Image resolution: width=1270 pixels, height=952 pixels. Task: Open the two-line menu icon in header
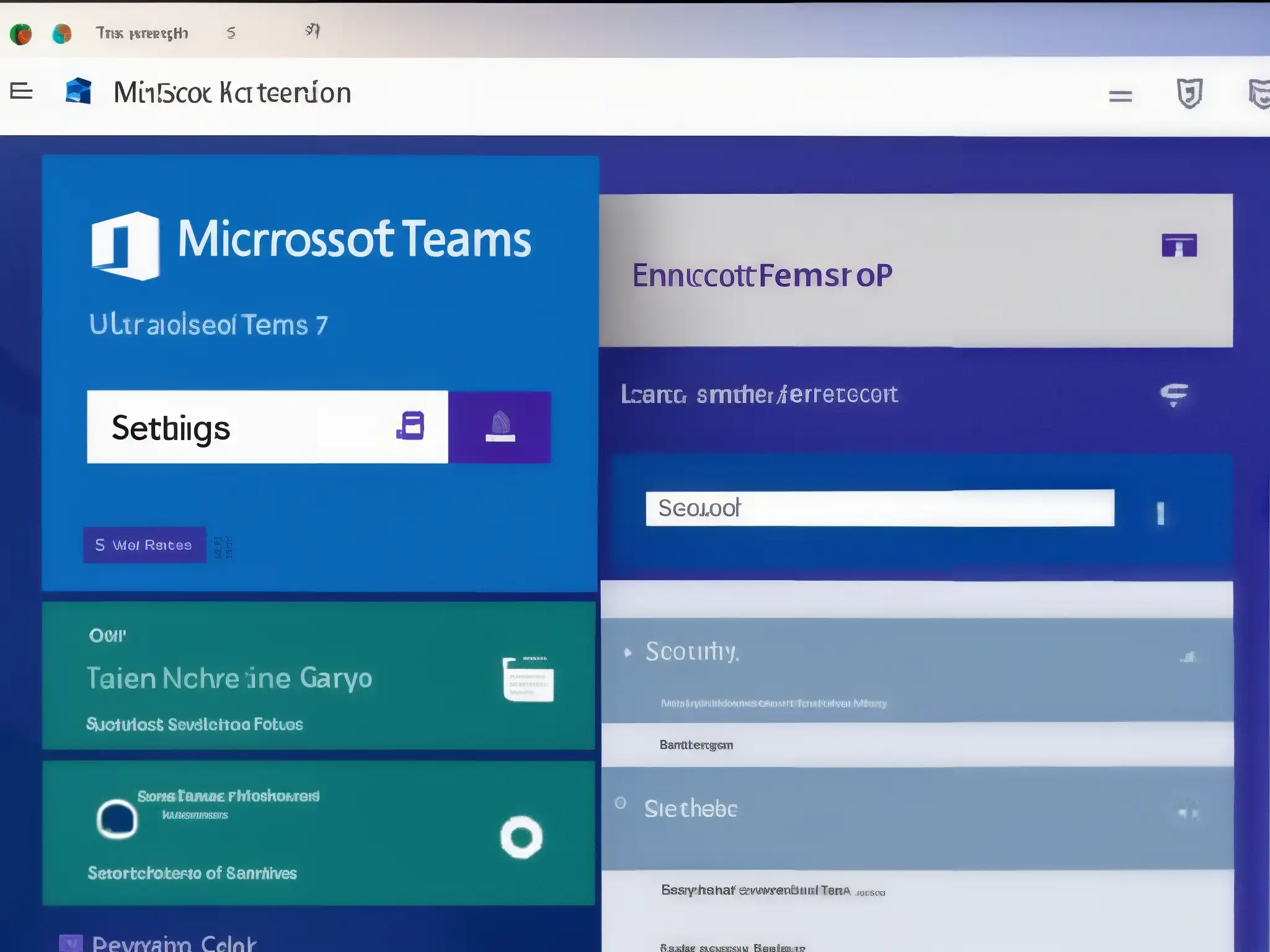pos(1121,96)
